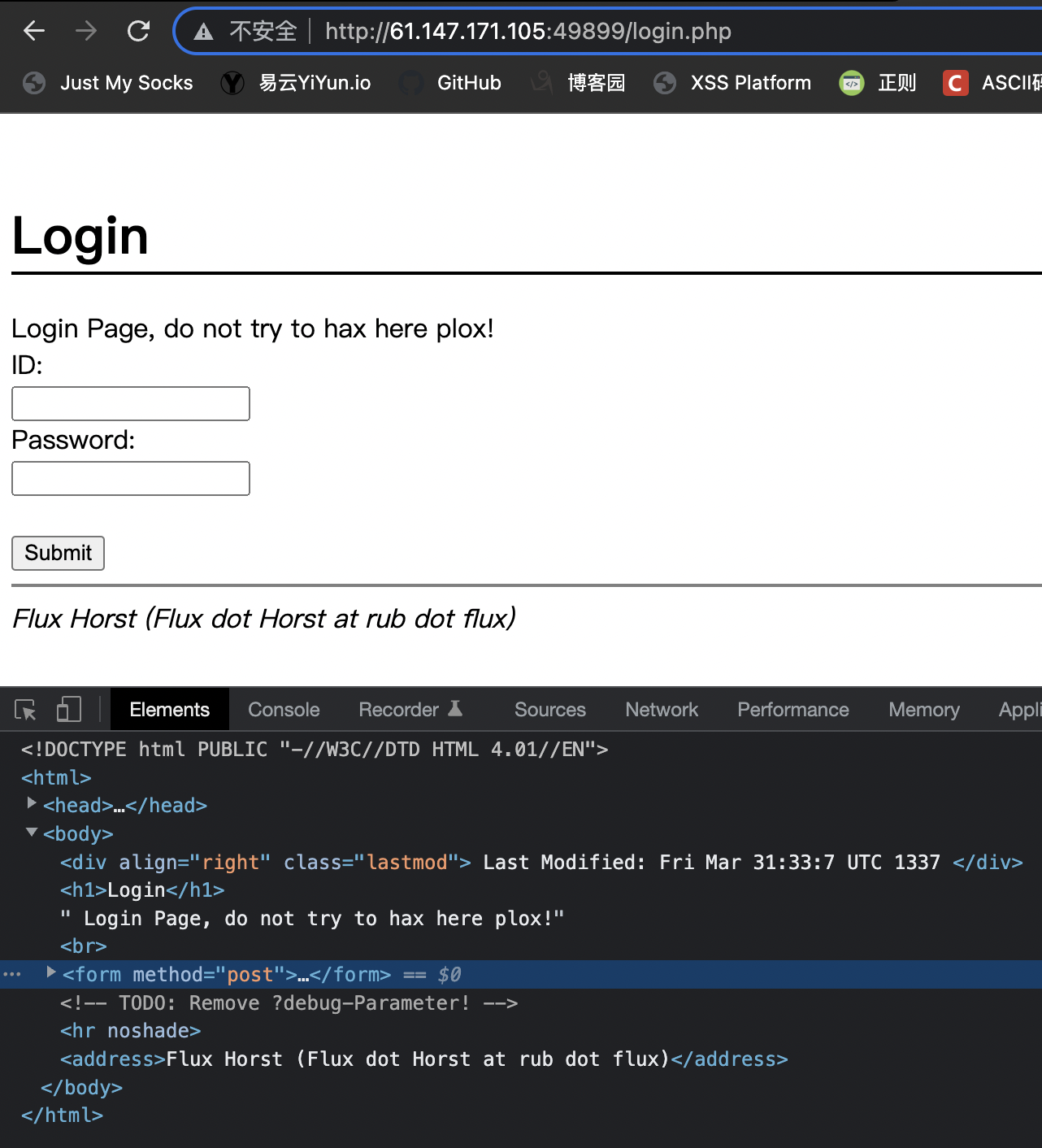Click the 博客园 bookmark icon

pos(541,83)
